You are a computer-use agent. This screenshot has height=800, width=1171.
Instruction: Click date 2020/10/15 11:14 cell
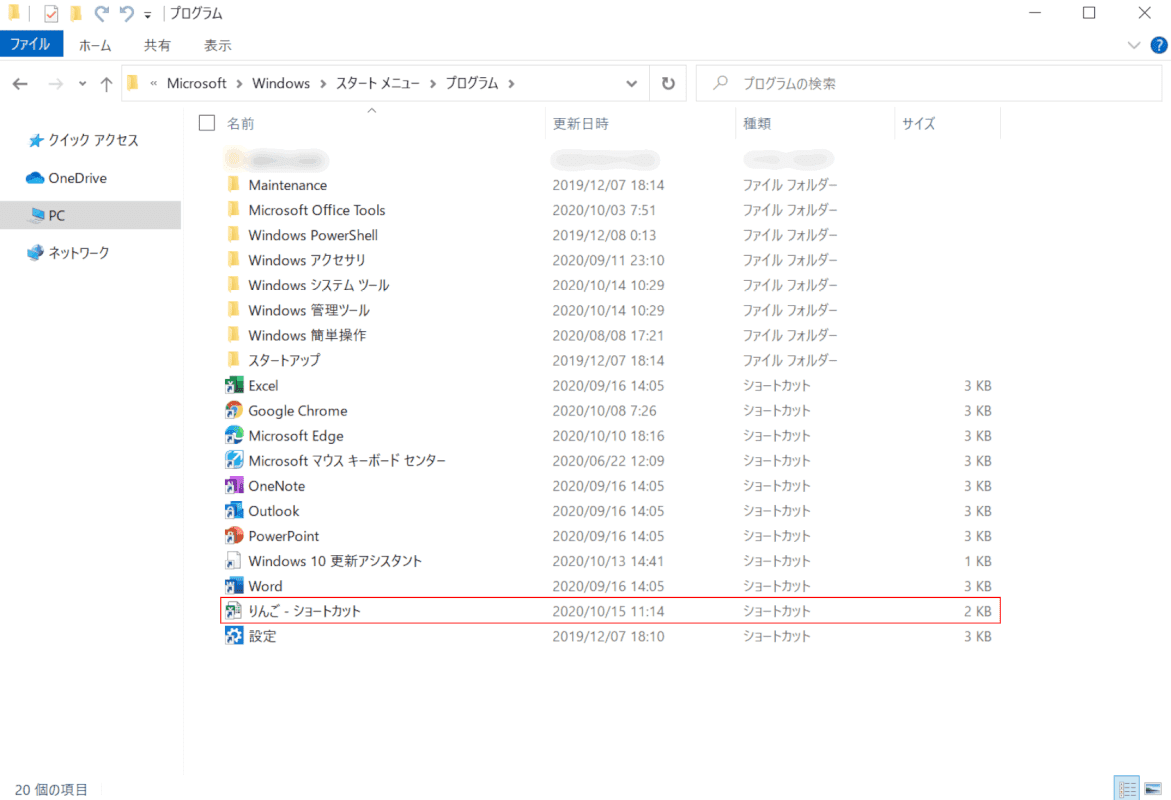(x=608, y=611)
